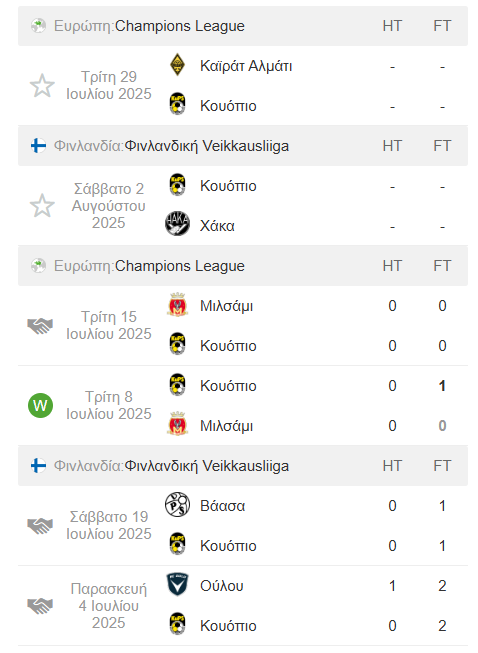Click Μιλσάμι crest in 15 July match
This screenshot has height=653, width=478.
177,305
